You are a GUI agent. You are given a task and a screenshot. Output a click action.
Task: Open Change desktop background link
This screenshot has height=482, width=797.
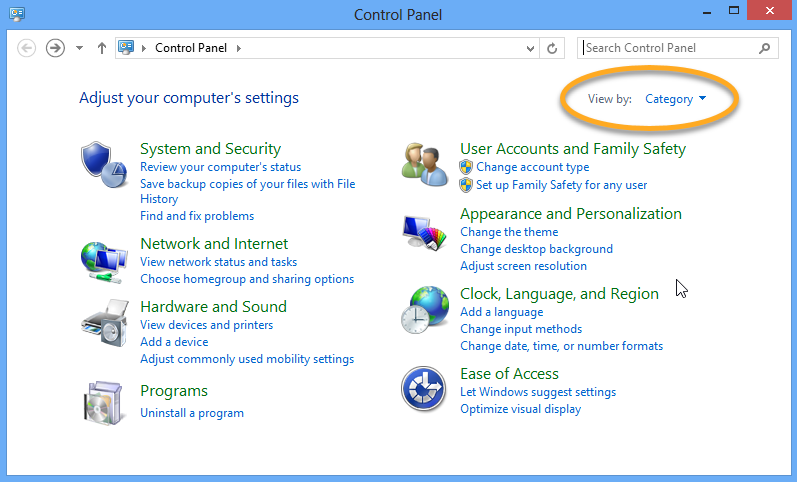tap(536, 249)
